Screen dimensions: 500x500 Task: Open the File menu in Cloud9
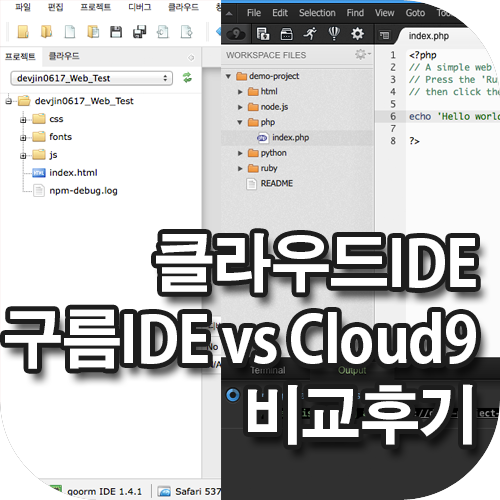coord(254,13)
